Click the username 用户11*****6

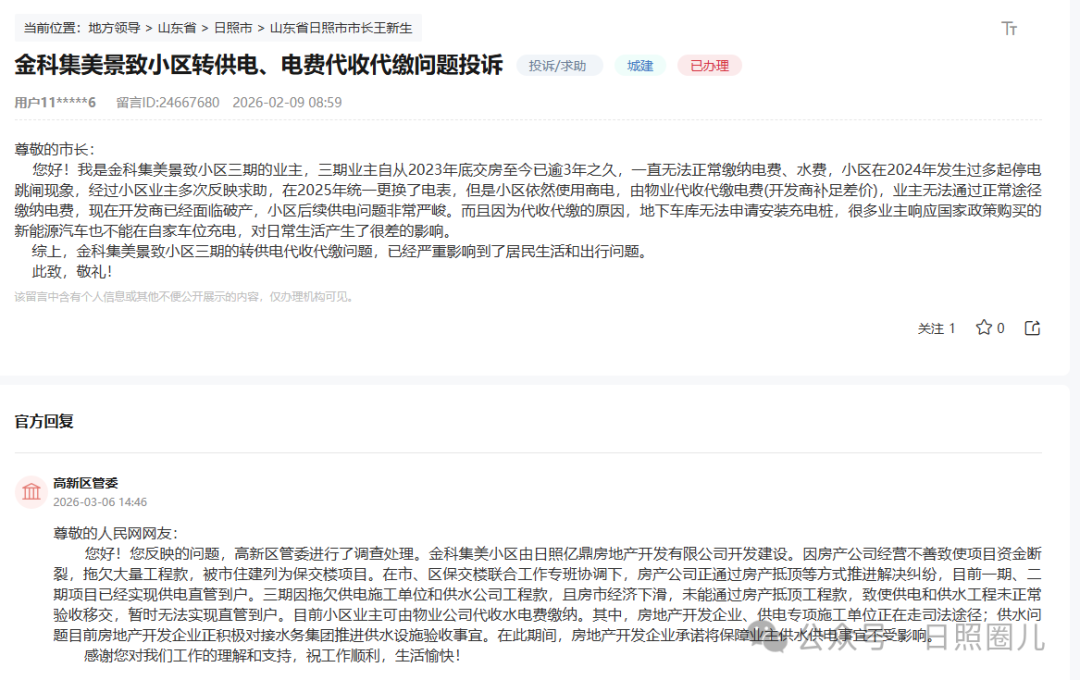55,103
